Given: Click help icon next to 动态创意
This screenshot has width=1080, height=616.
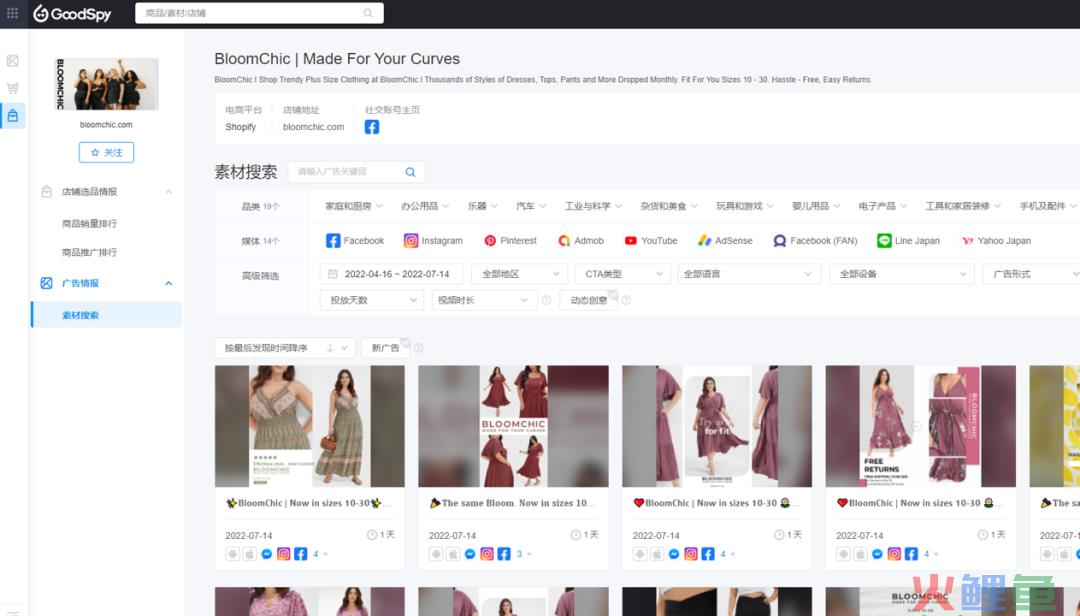Looking at the screenshot, I should [626, 300].
